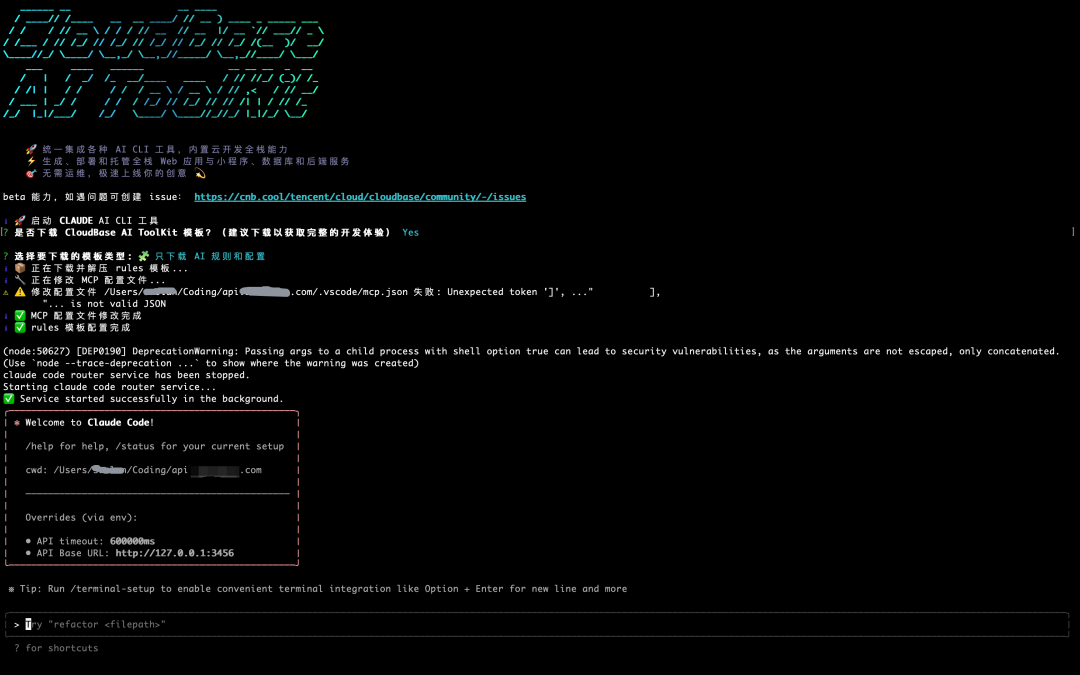1080x675 pixels.
Task: Click the asterisk icon before Welcome to Claude Code
Action: coord(17,422)
